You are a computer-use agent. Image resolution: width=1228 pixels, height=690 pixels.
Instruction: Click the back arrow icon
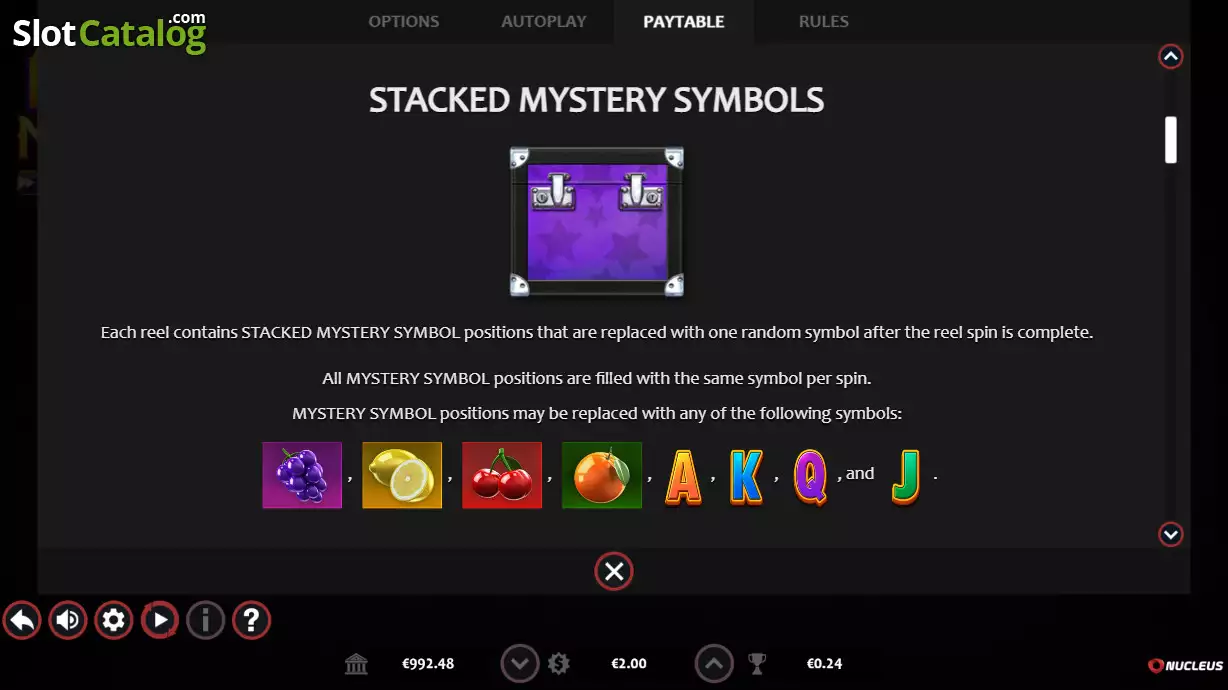click(22, 621)
